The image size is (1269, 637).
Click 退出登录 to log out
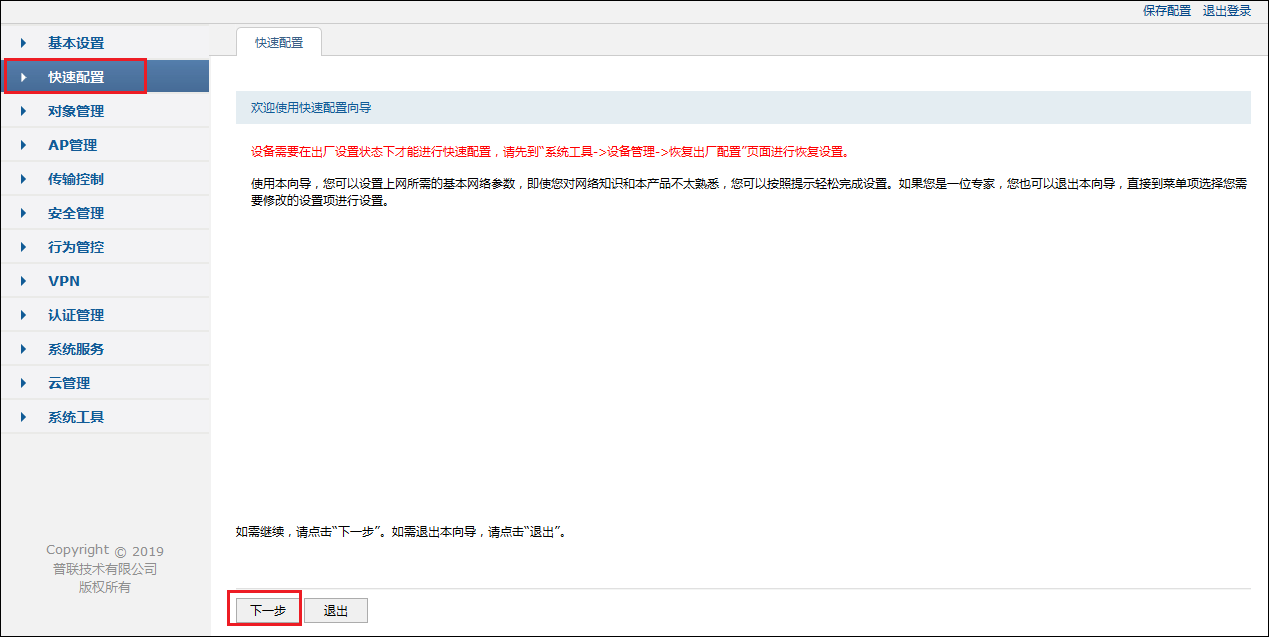click(x=1229, y=10)
